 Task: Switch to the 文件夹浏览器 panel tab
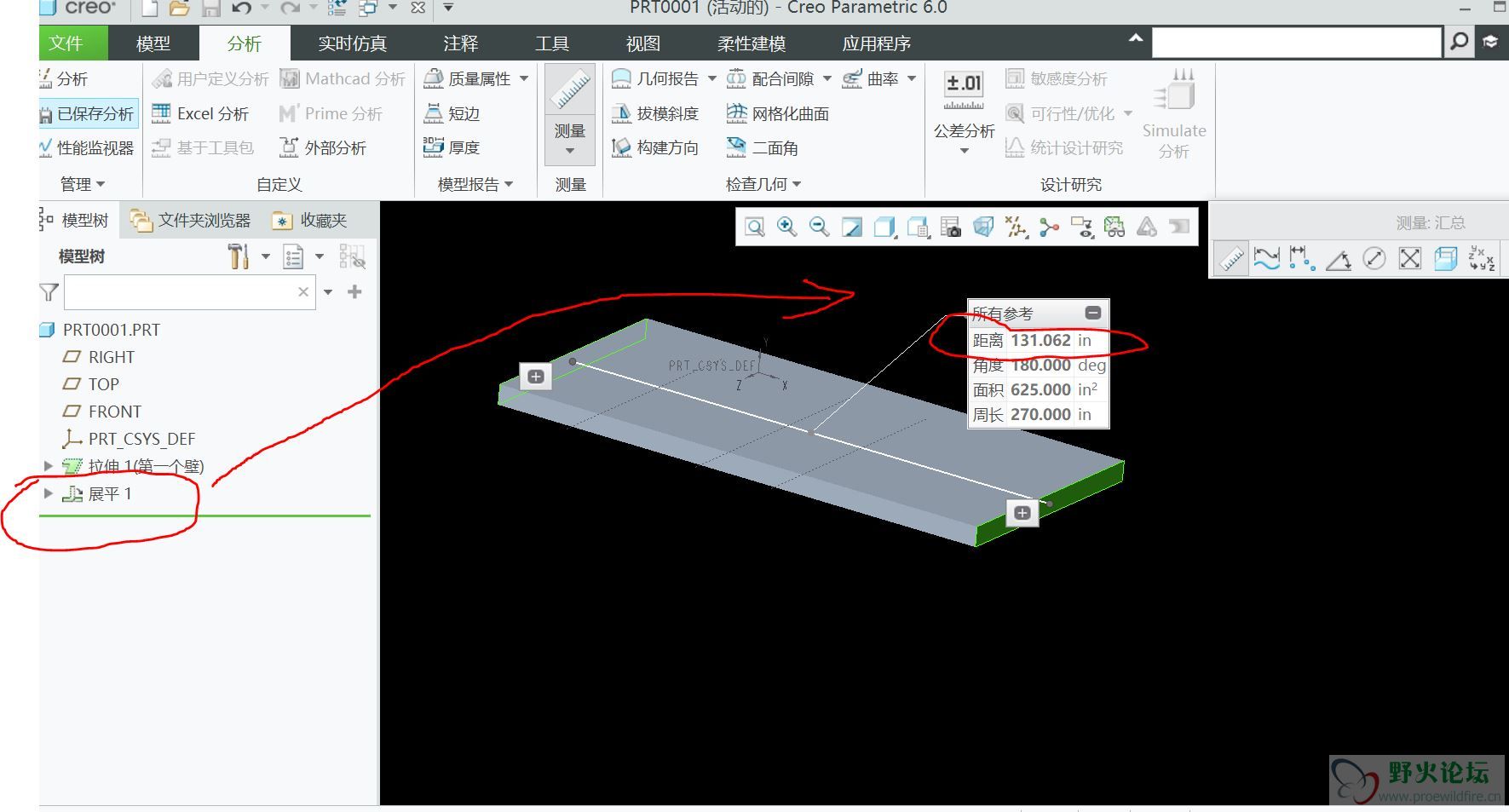coord(191,221)
